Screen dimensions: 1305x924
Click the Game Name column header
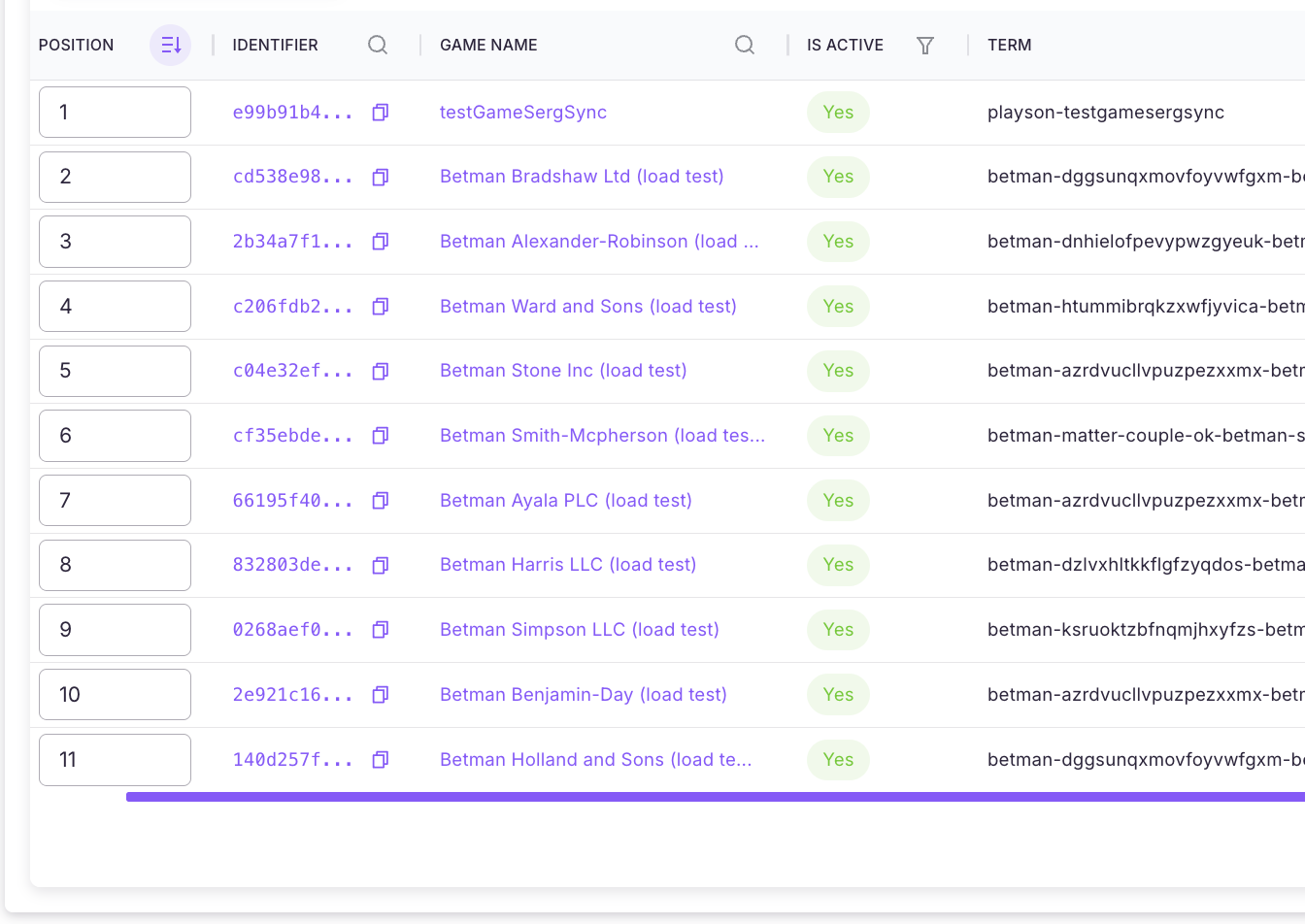(x=488, y=45)
